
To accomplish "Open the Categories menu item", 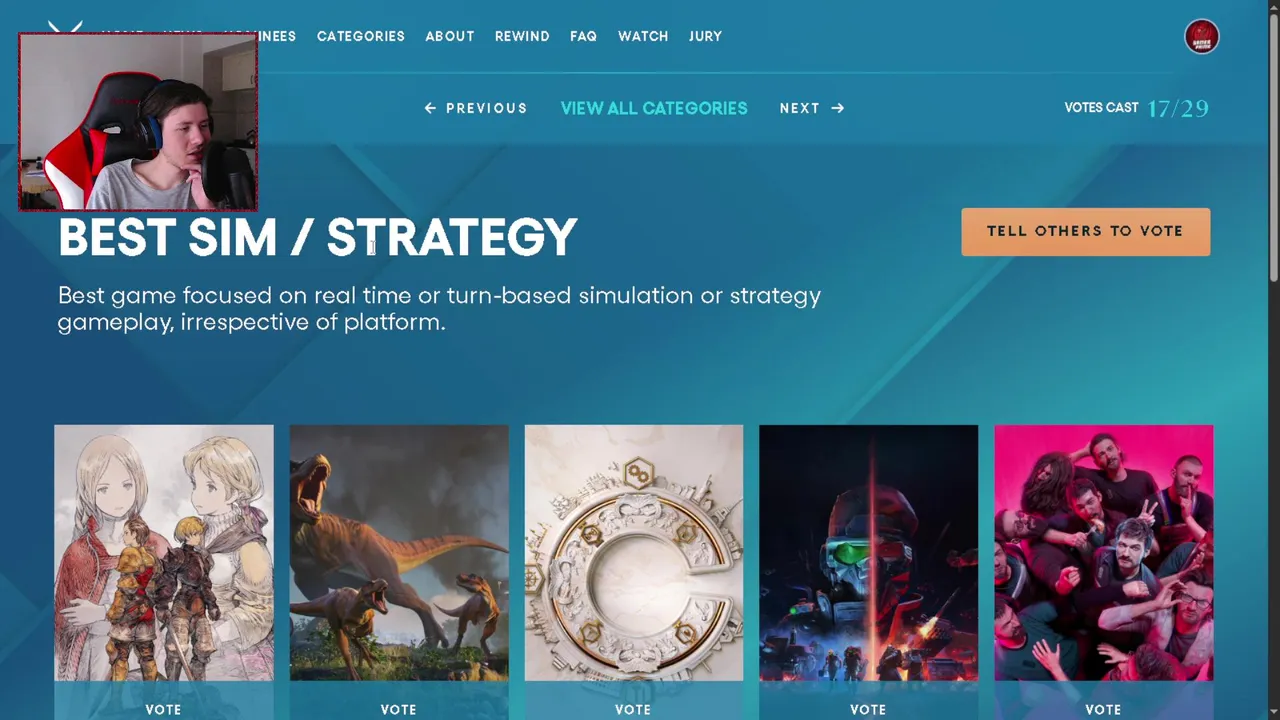I will coord(361,36).
